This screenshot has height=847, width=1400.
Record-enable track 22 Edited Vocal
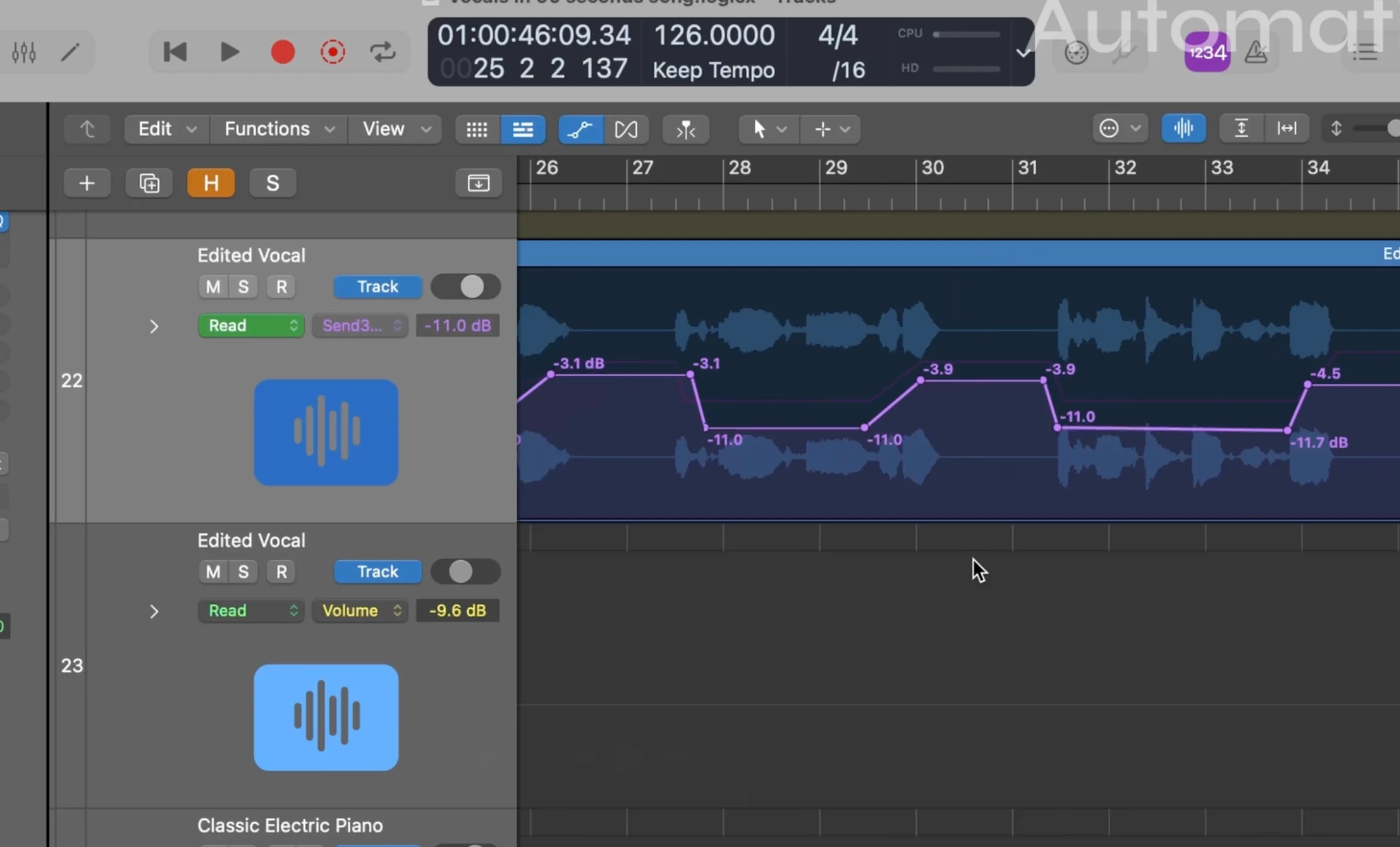pos(281,287)
